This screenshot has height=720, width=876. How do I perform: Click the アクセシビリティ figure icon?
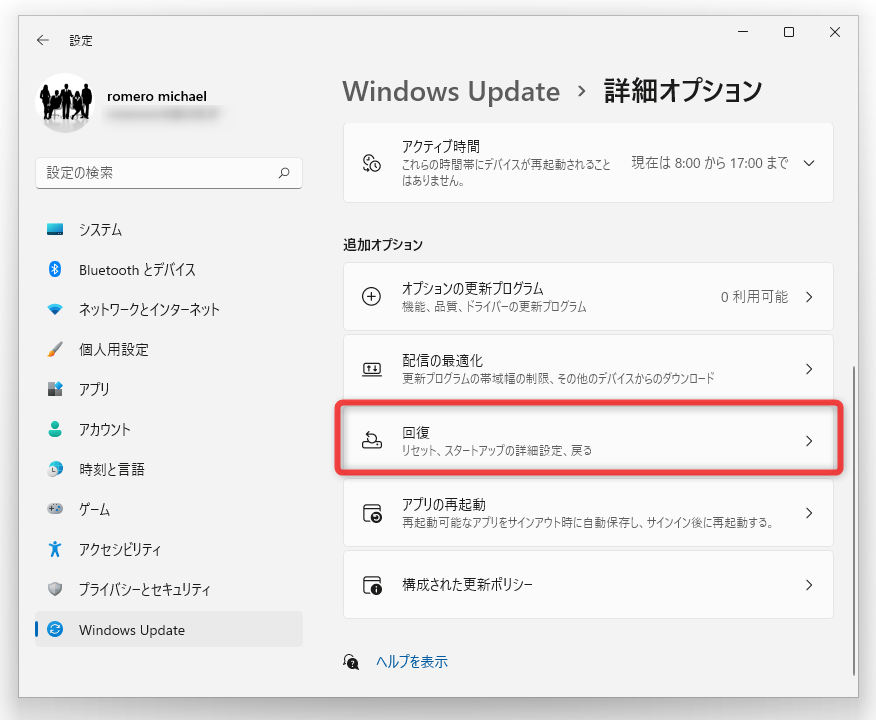55,549
